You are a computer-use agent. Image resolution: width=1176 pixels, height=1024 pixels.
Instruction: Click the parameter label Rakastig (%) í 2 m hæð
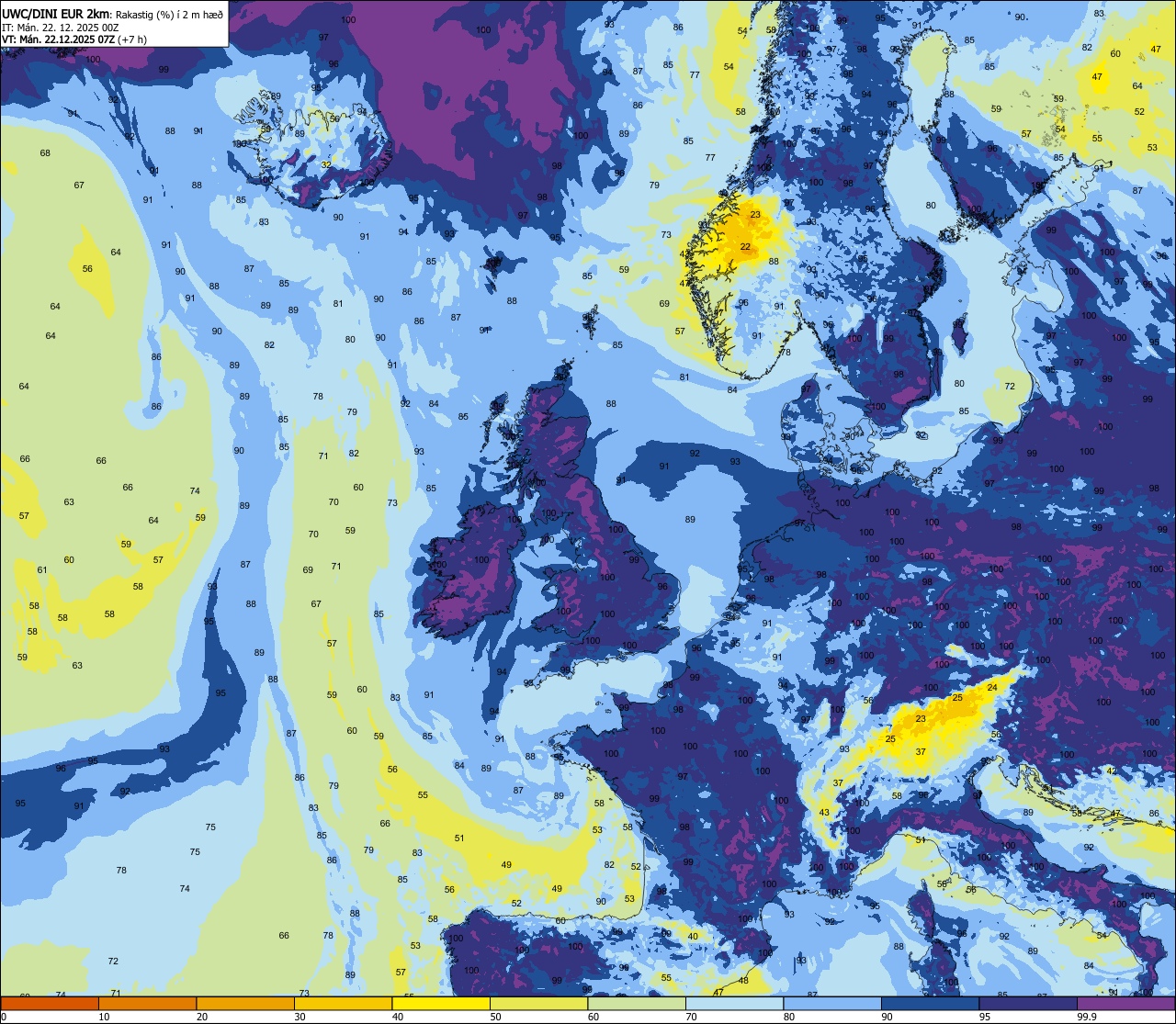(170, 15)
